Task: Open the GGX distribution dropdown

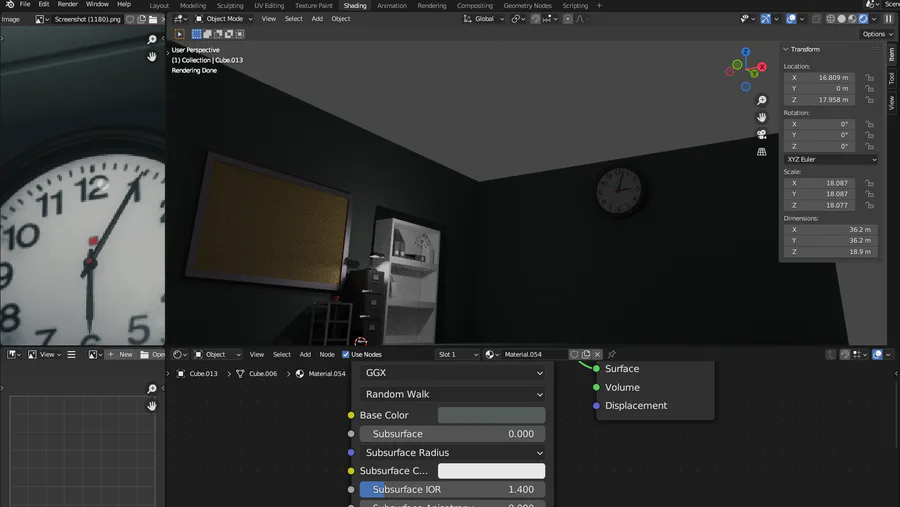Action: (452, 373)
